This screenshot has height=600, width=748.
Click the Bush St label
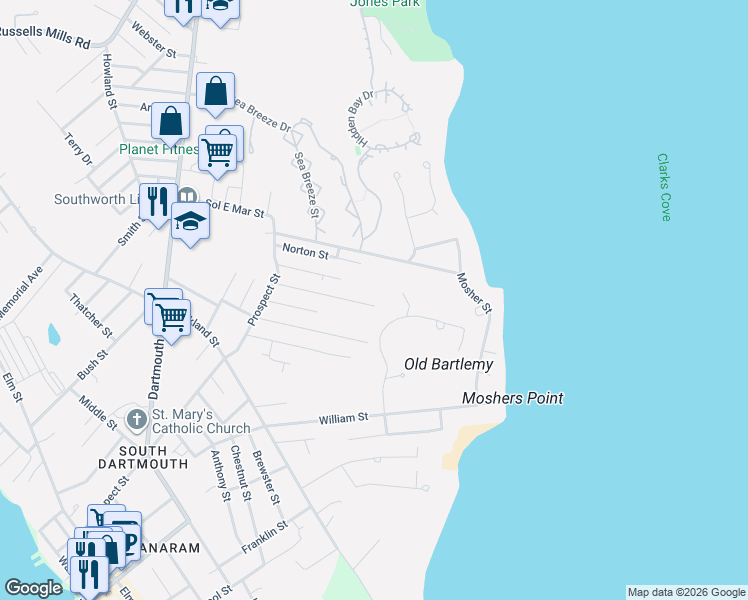click(93, 365)
